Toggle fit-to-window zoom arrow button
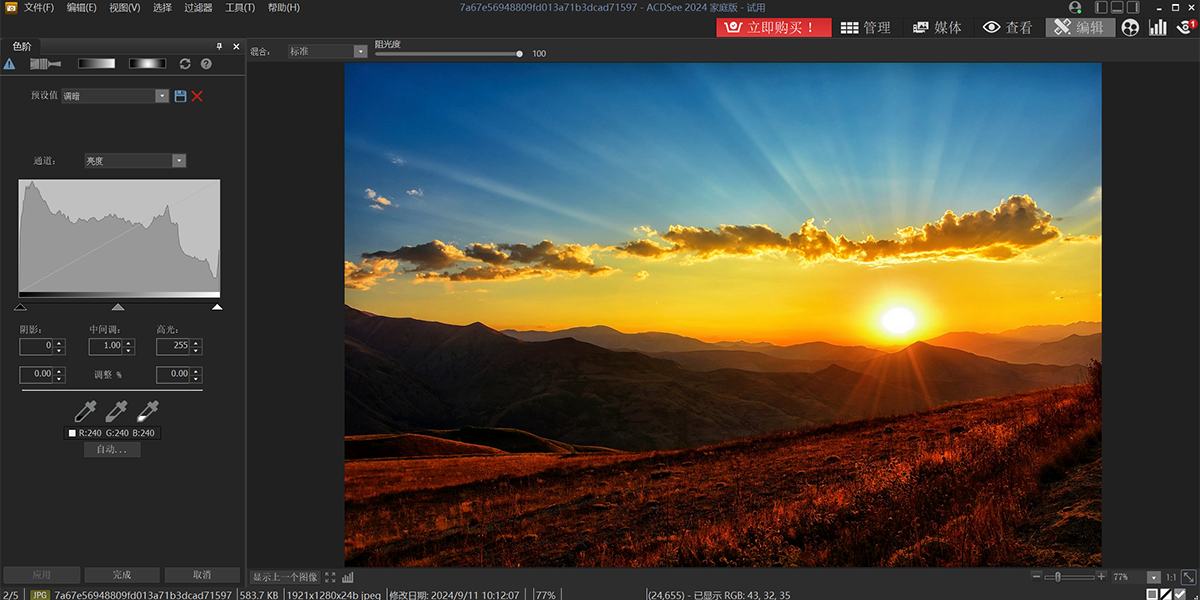 click(x=1188, y=577)
